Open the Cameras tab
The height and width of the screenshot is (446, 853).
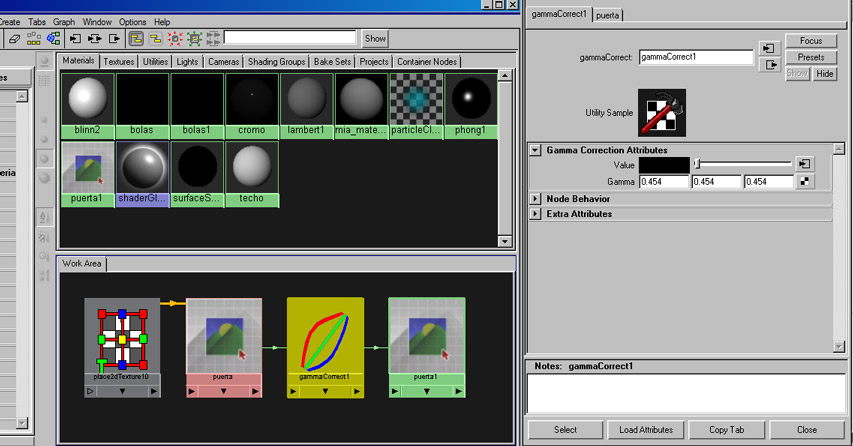[224, 62]
